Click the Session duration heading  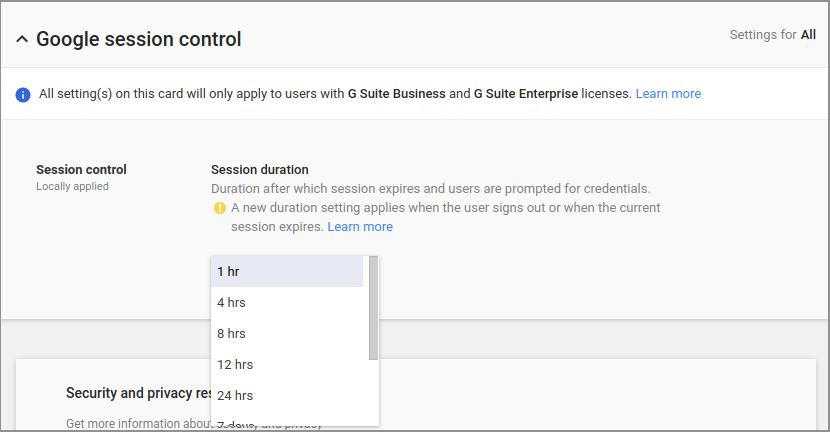[259, 169]
